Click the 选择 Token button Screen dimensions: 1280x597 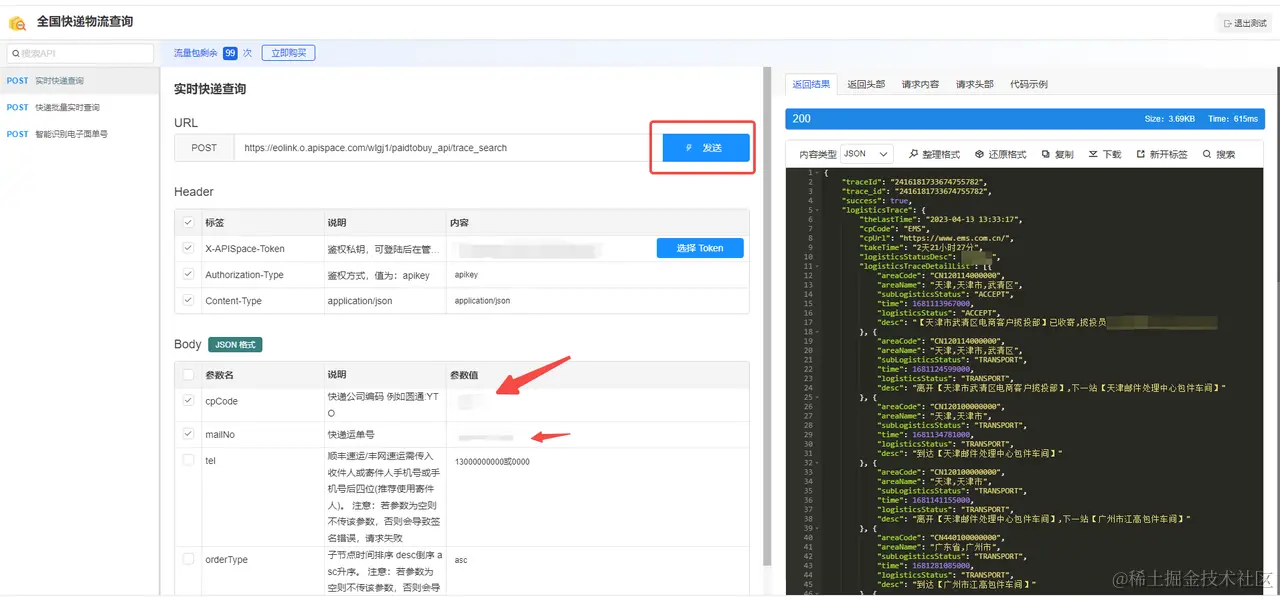[x=700, y=248]
